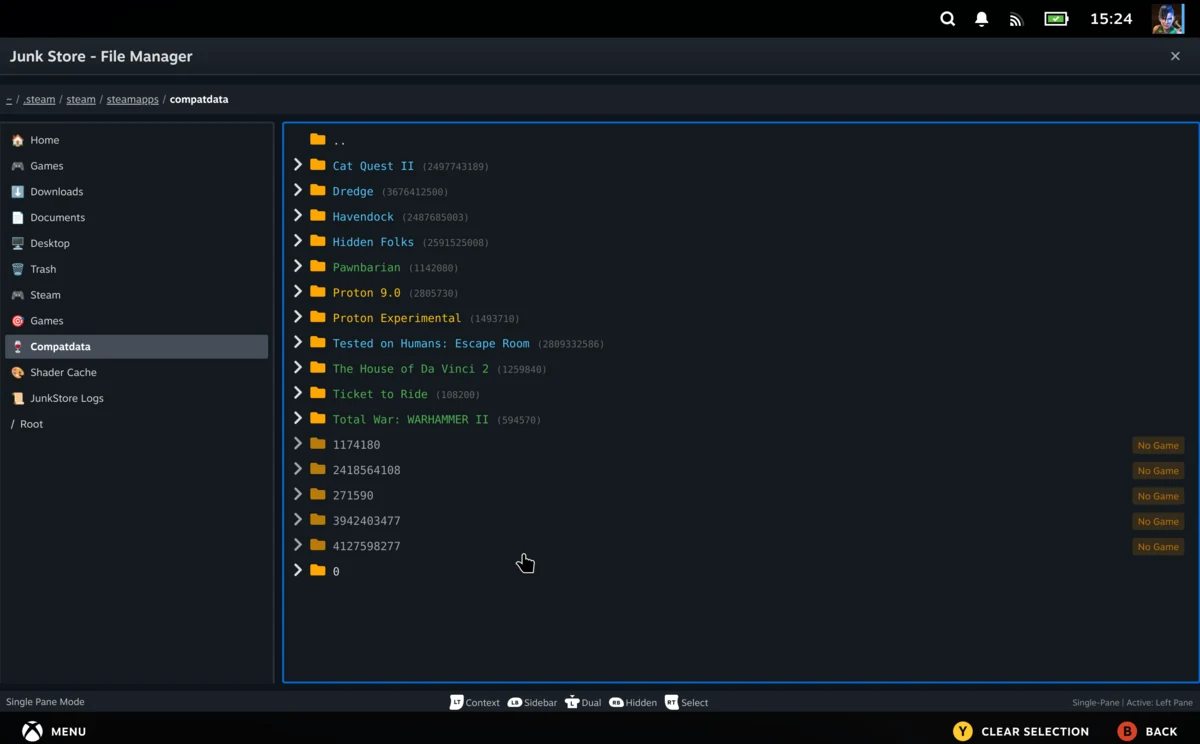The image size is (1200, 744).
Task: Click the red target Games sidebar icon
Action: pyautogui.click(x=17, y=321)
